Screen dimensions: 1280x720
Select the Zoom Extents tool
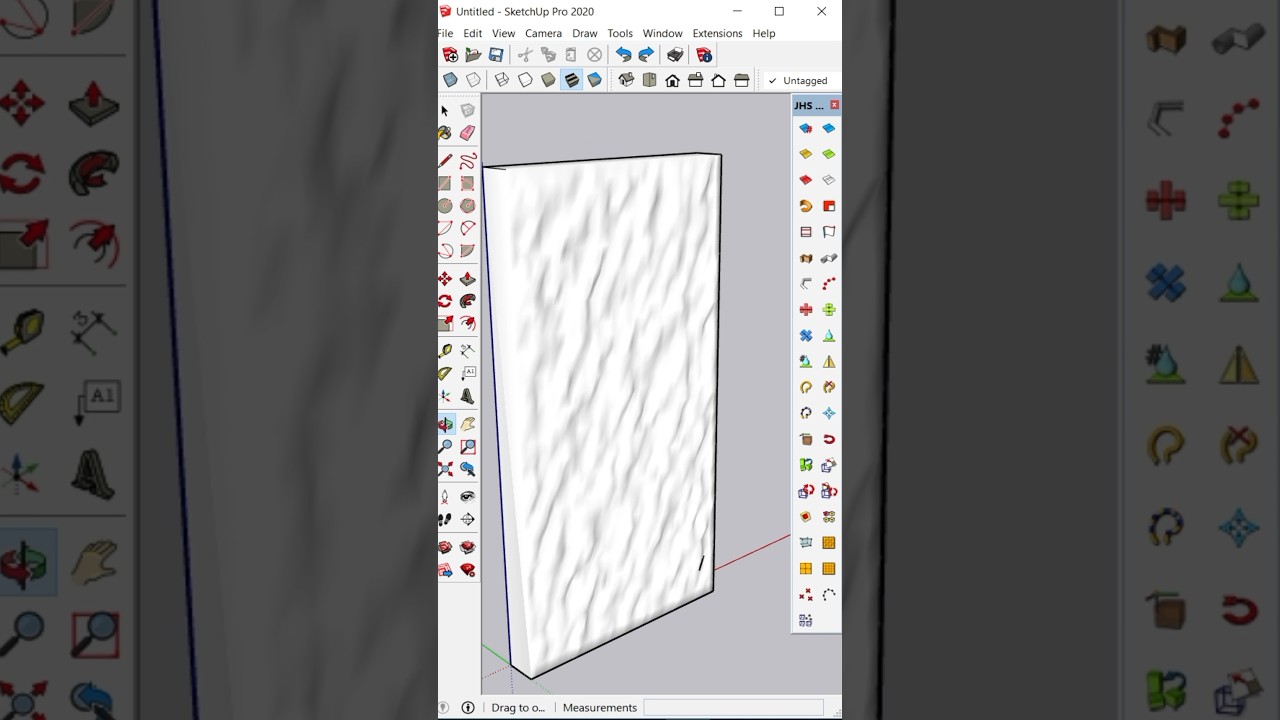(445, 469)
